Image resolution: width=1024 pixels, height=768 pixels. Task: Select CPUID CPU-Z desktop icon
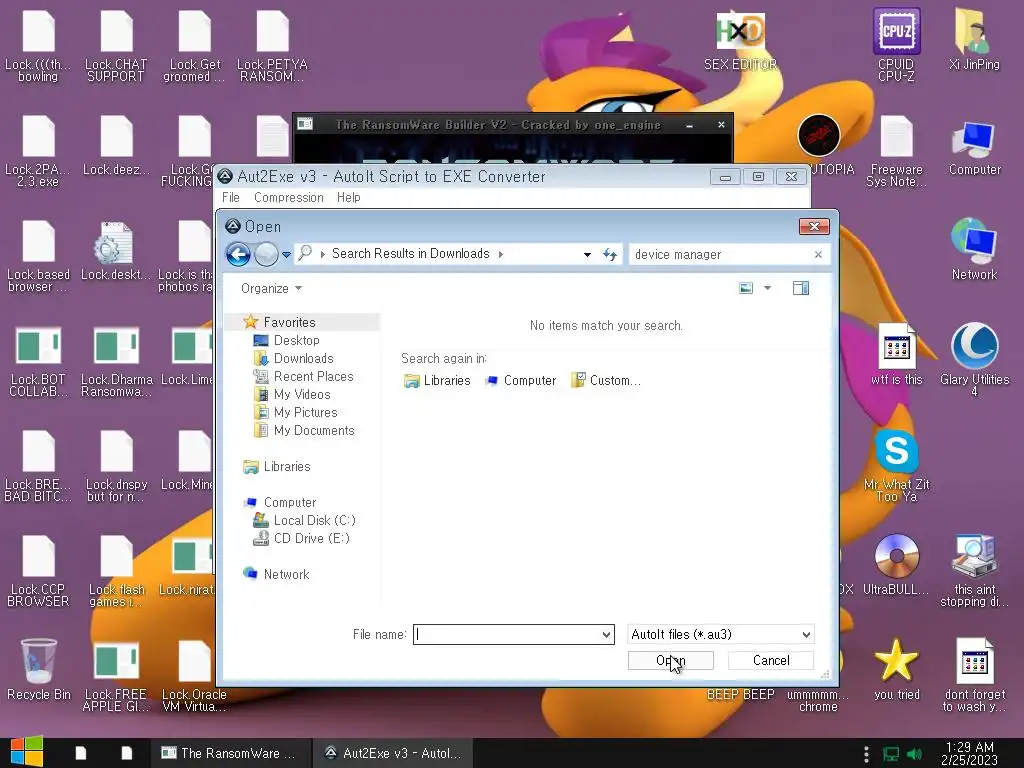(896, 44)
